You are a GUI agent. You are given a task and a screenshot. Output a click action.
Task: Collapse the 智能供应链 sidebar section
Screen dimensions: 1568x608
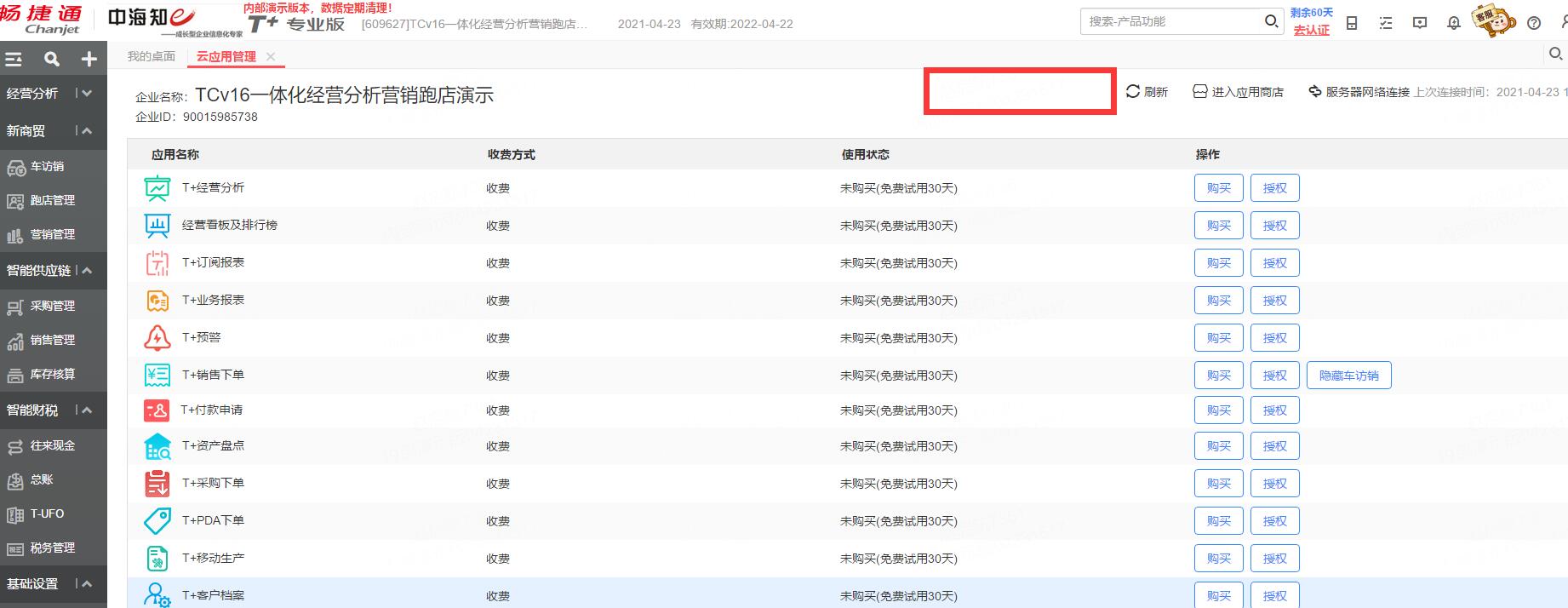86,270
